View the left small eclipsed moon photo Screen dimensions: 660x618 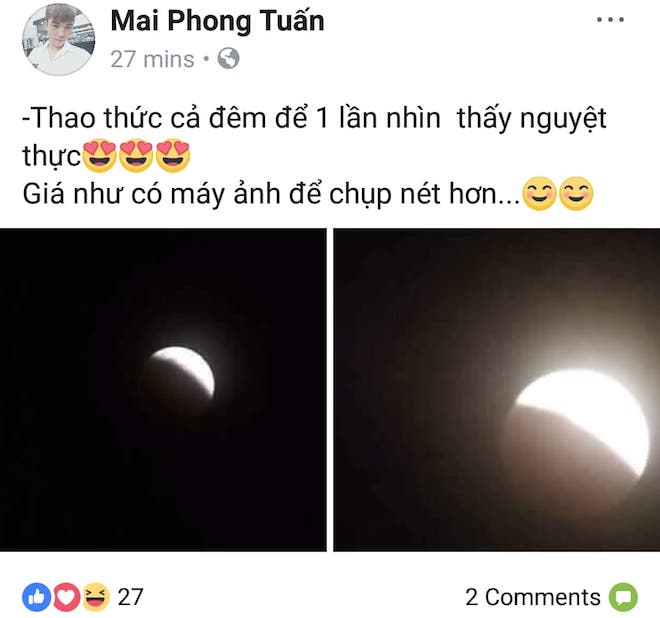(163, 390)
